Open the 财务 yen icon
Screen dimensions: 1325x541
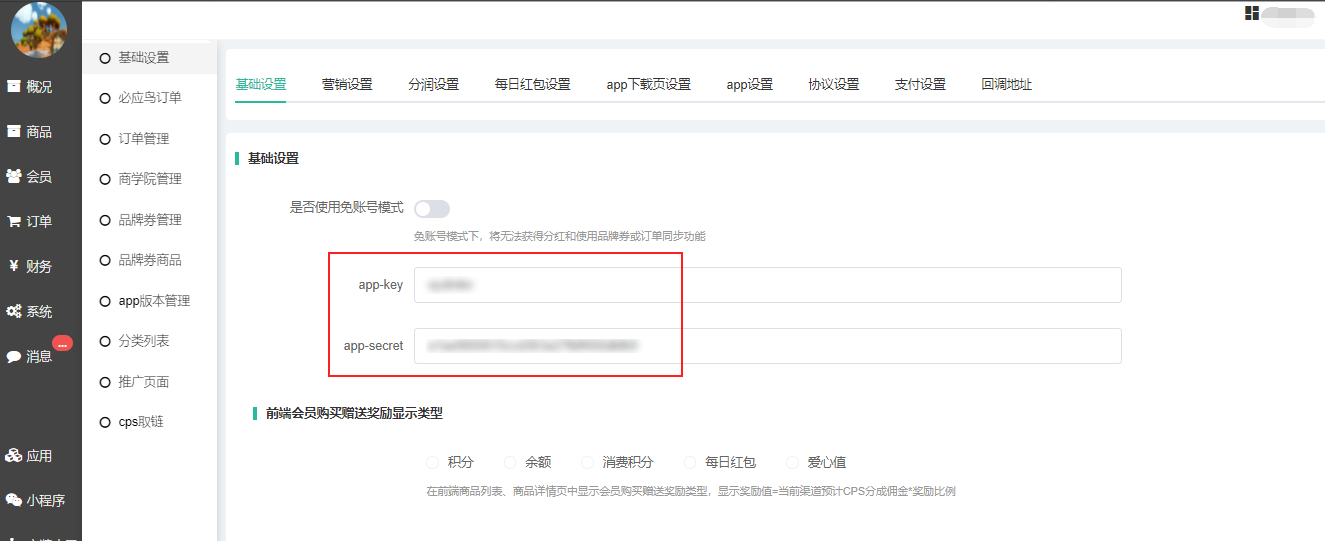(x=14, y=266)
